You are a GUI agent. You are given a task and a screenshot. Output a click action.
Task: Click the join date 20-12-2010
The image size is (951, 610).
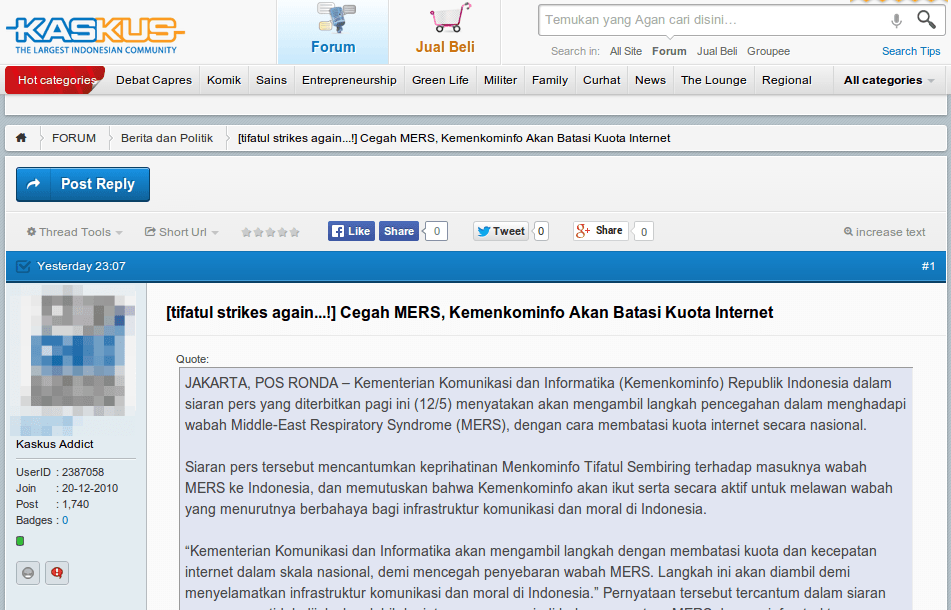pyautogui.click(x=90, y=488)
